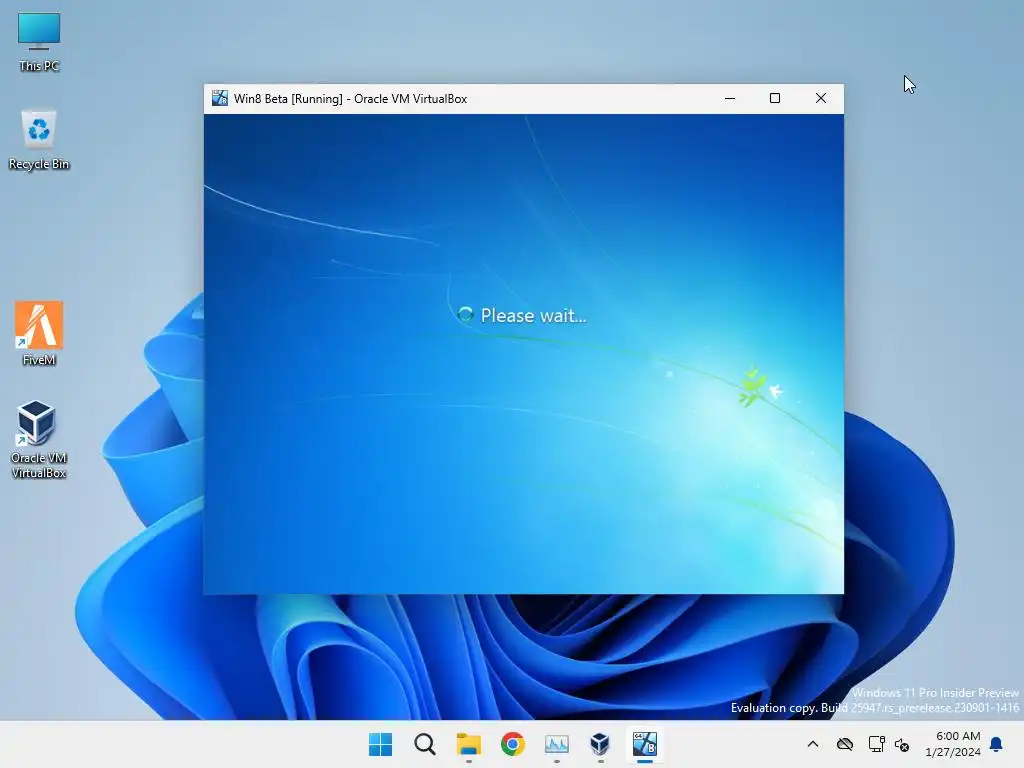Click the "Please wait..." text in the VM
The height and width of the screenshot is (768, 1024).
pyautogui.click(x=534, y=315)
